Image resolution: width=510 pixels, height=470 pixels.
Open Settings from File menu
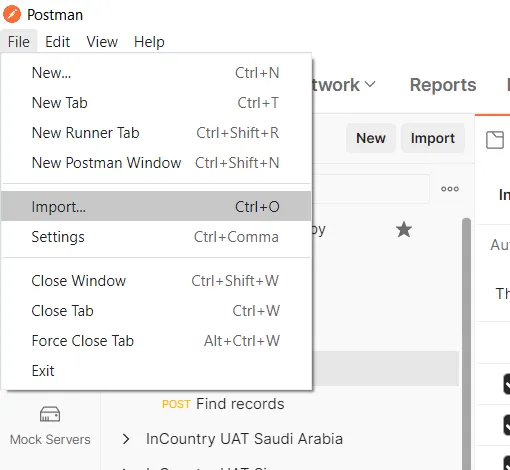(156, 237)
